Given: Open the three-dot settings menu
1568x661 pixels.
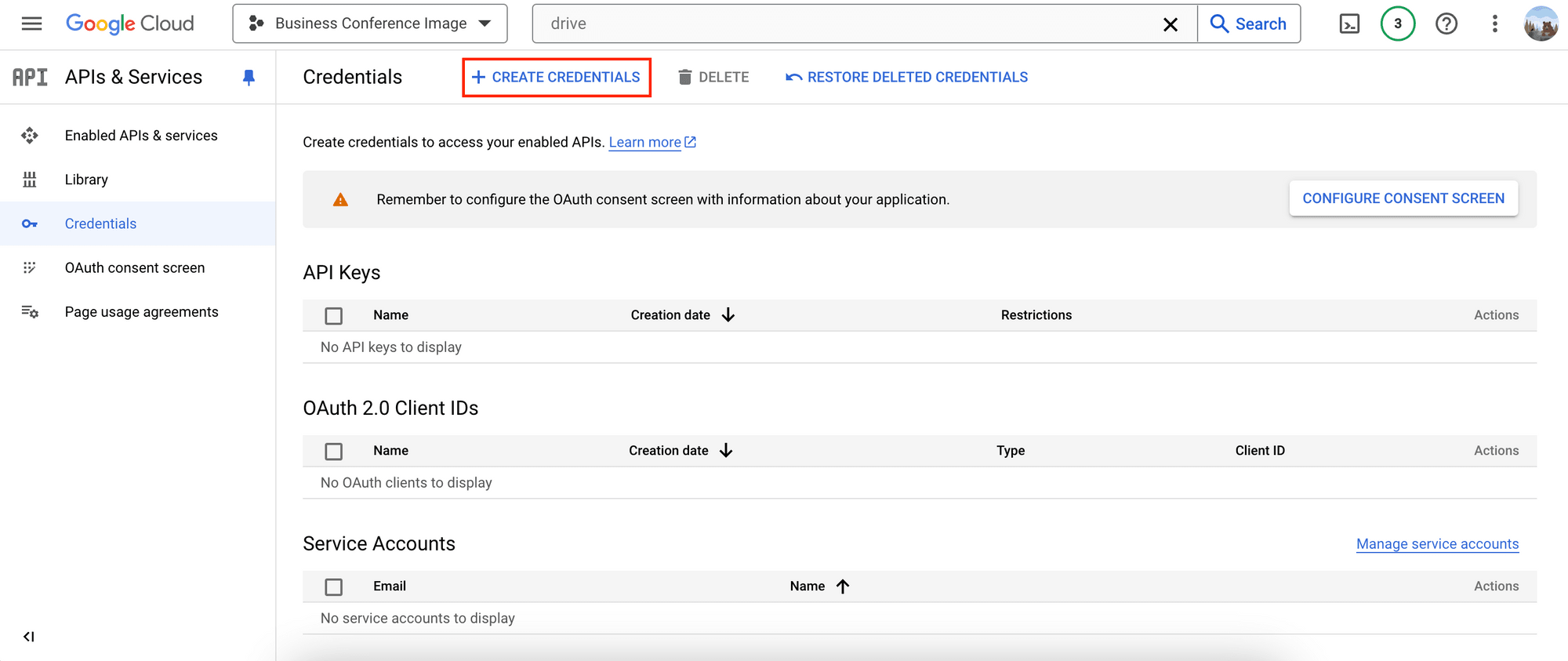Looking at the screenshot, I should coord(1495,24).
